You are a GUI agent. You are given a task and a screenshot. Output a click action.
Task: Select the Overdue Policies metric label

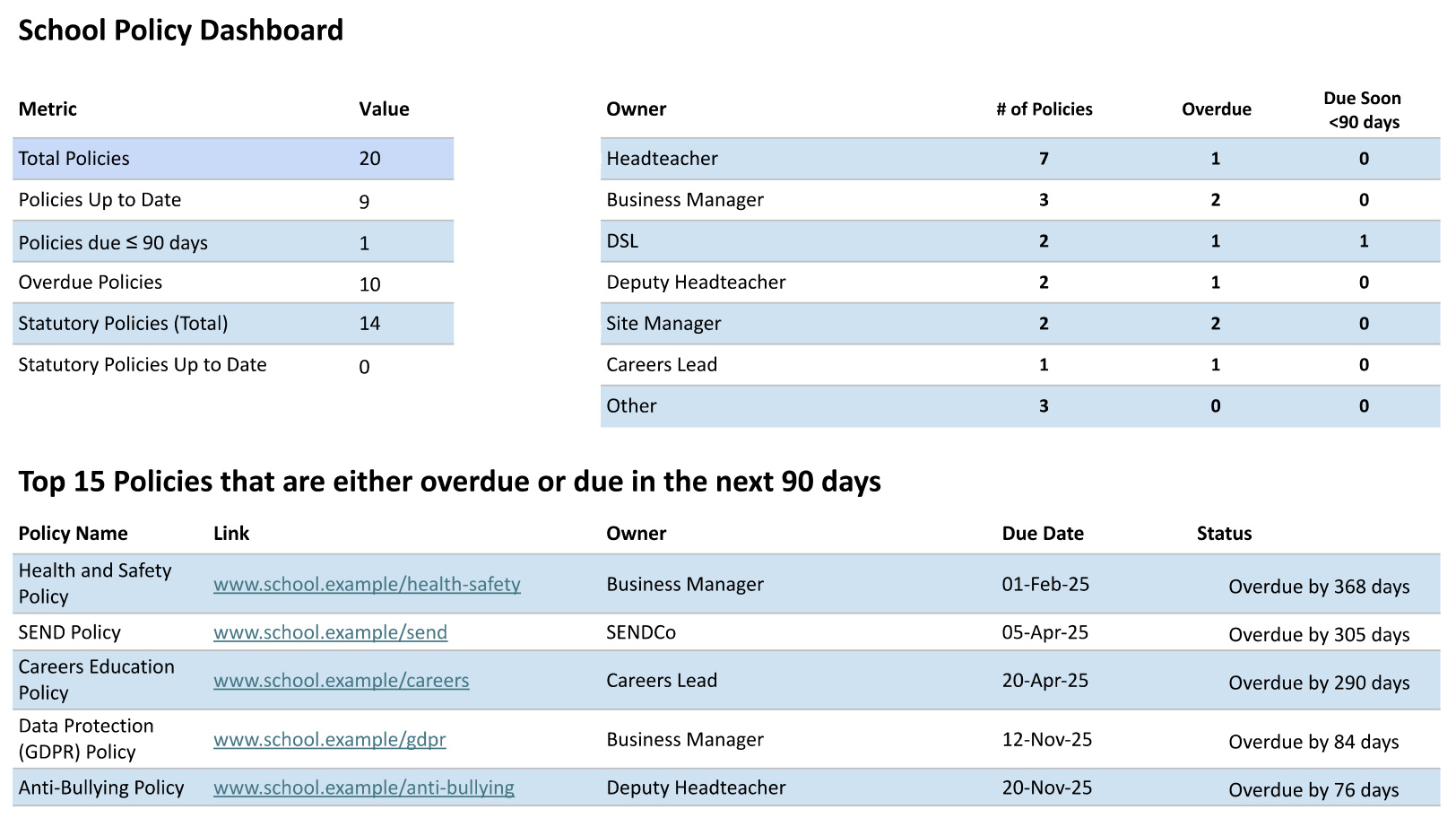click(90, 283)
